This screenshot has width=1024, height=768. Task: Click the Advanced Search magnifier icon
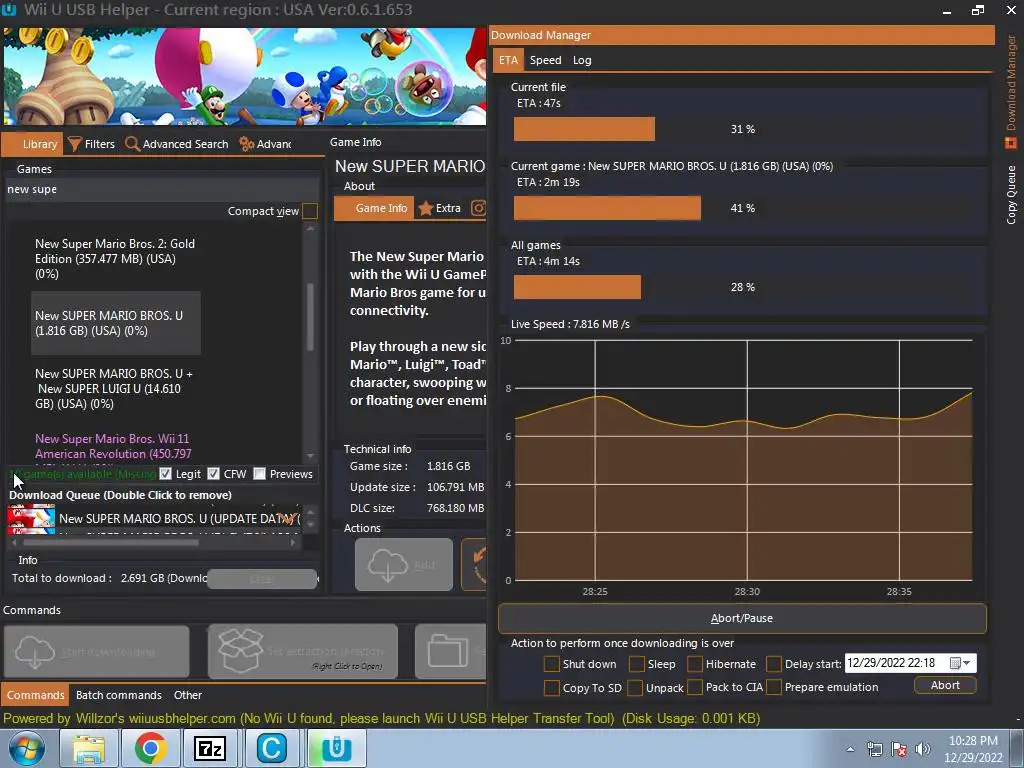point(132,144)
